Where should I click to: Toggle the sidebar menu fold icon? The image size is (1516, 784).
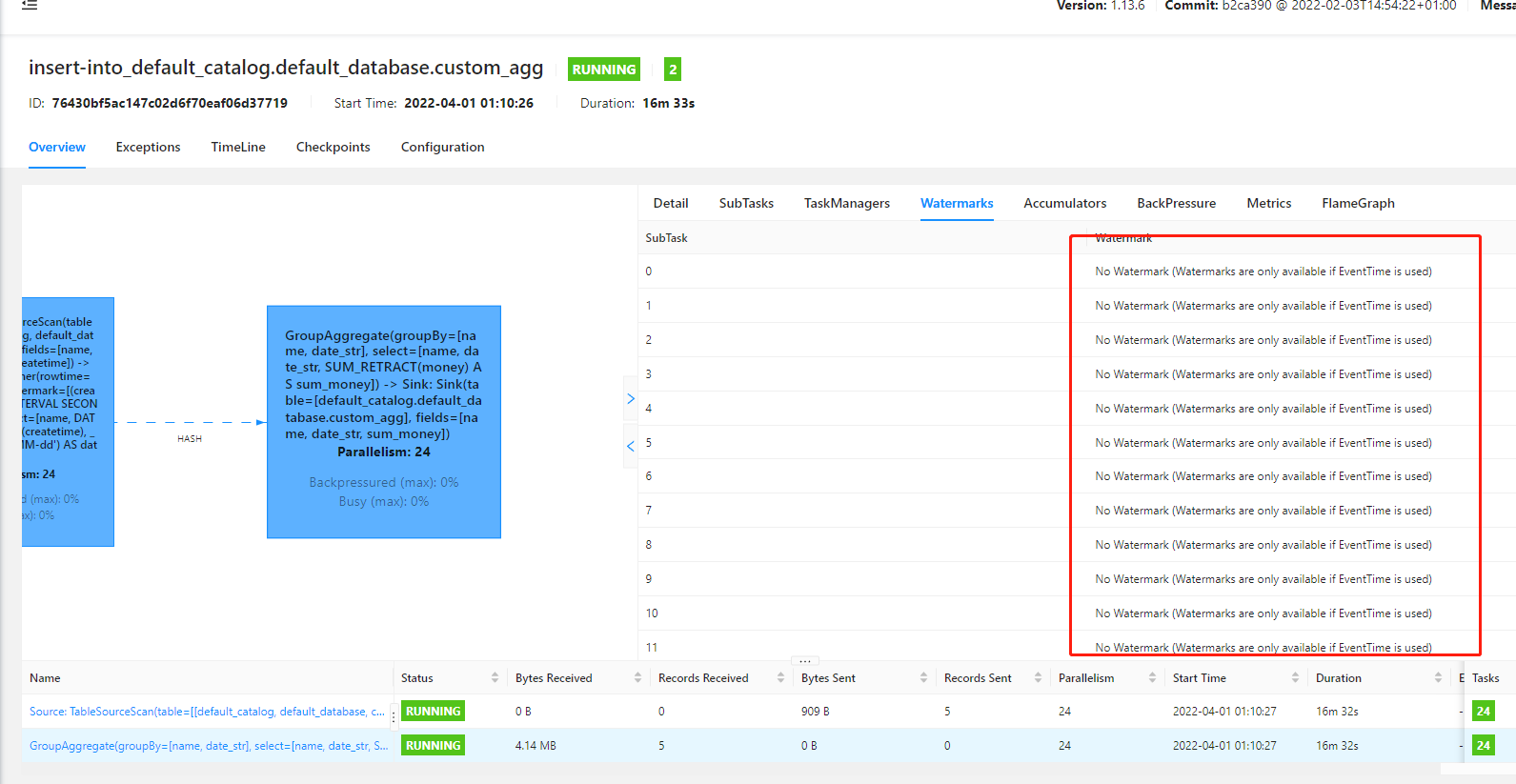(x=30, y=5)
